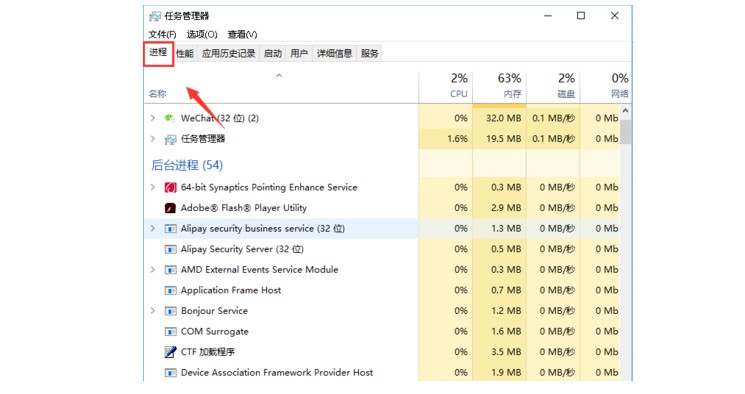Switch to the 应用历史记录 tab
Screen dimensions: 745x394
(229, 54)
